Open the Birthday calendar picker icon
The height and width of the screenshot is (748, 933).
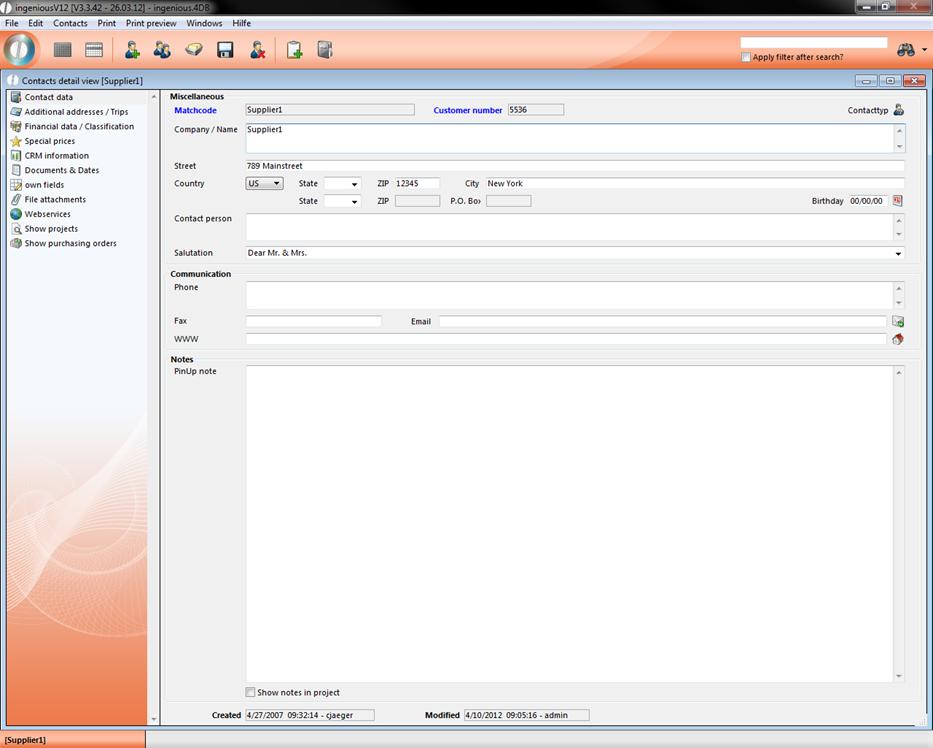click(897, 201)
